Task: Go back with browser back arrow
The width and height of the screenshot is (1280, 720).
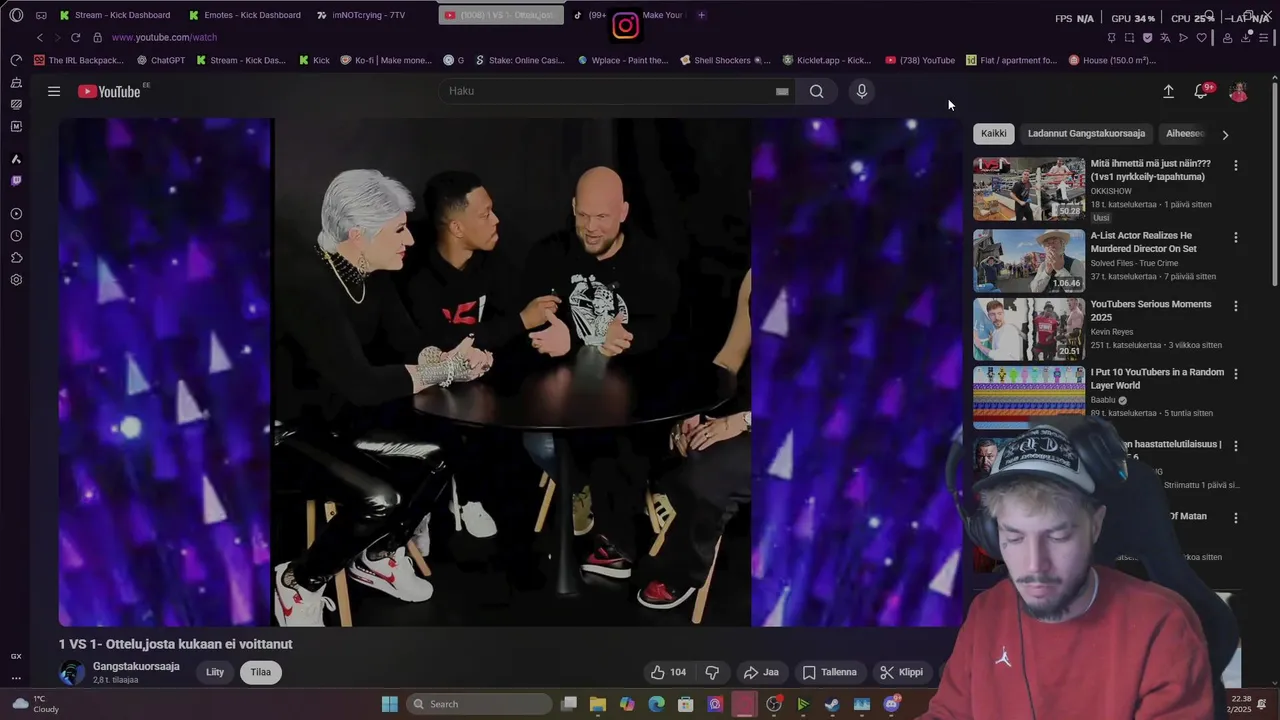Action: pyautogui.click(x=40, y=37)
